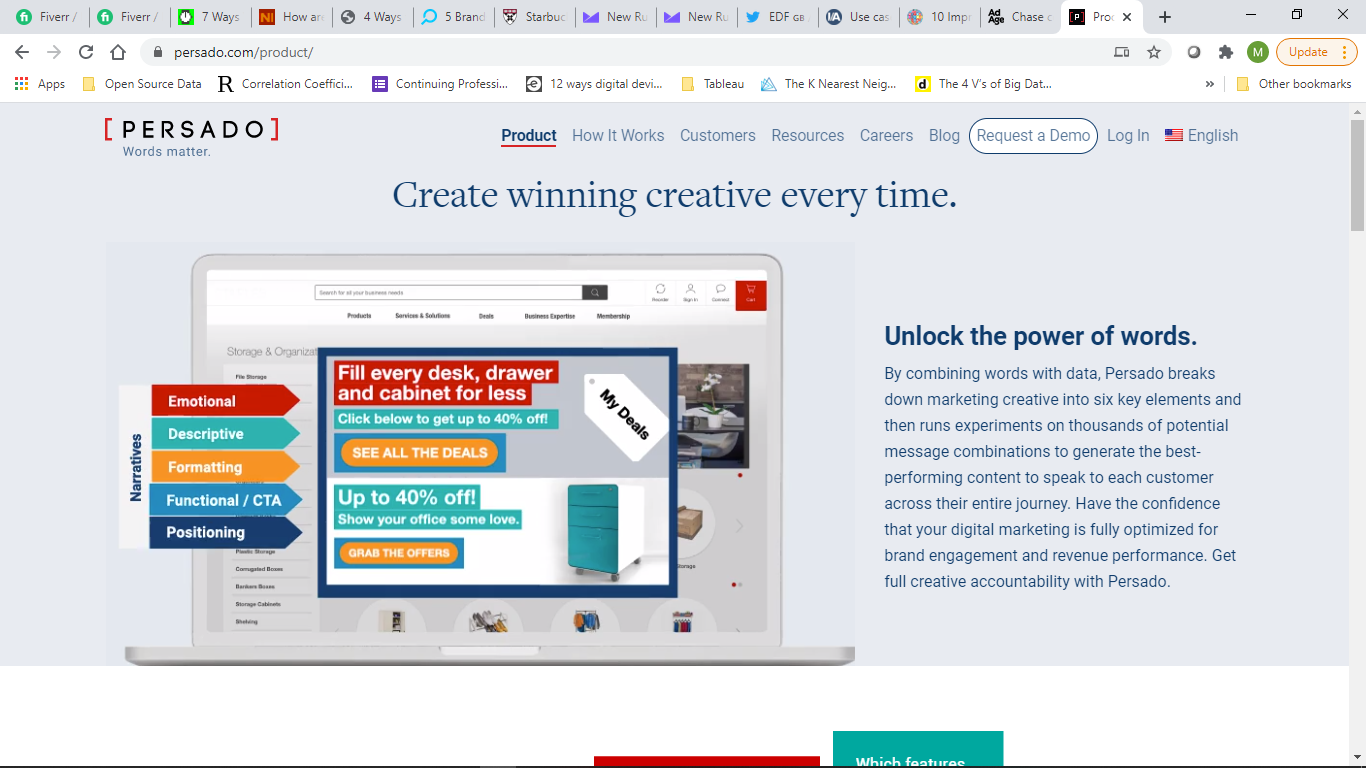Click the mockup search field
Screen dimensions: 1366x768
coord(448,293)
